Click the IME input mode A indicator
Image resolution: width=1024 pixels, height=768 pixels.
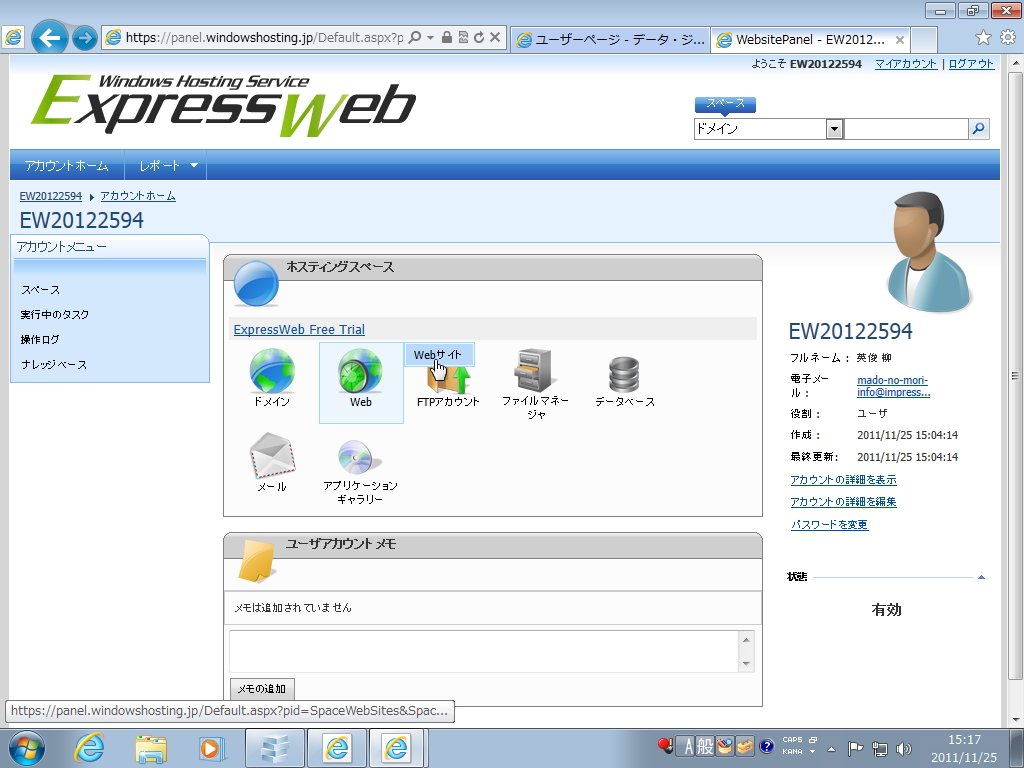click(x=687, y=746)
